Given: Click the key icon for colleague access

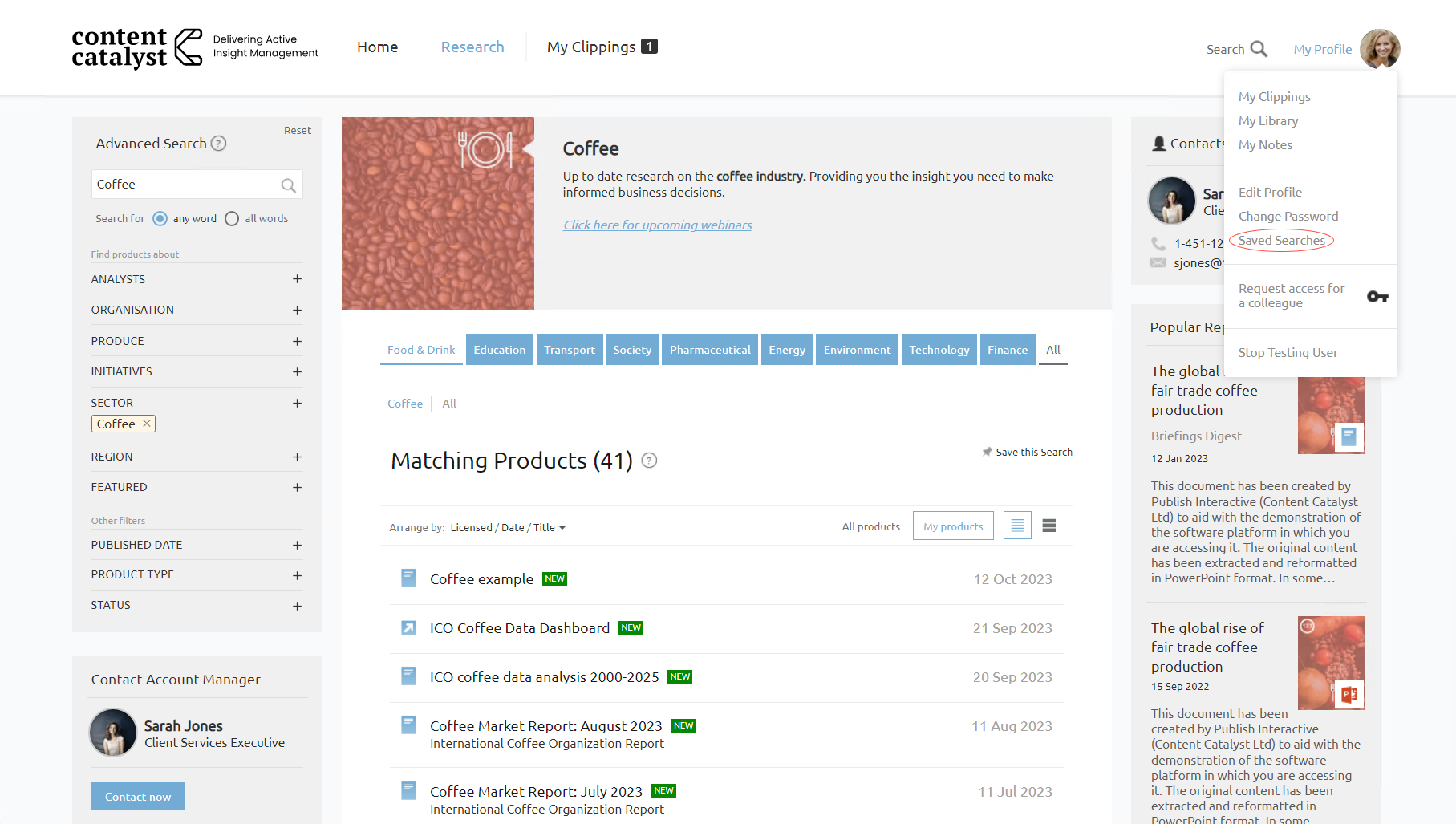Looking at the screenshot, I should click(1377, 297).
